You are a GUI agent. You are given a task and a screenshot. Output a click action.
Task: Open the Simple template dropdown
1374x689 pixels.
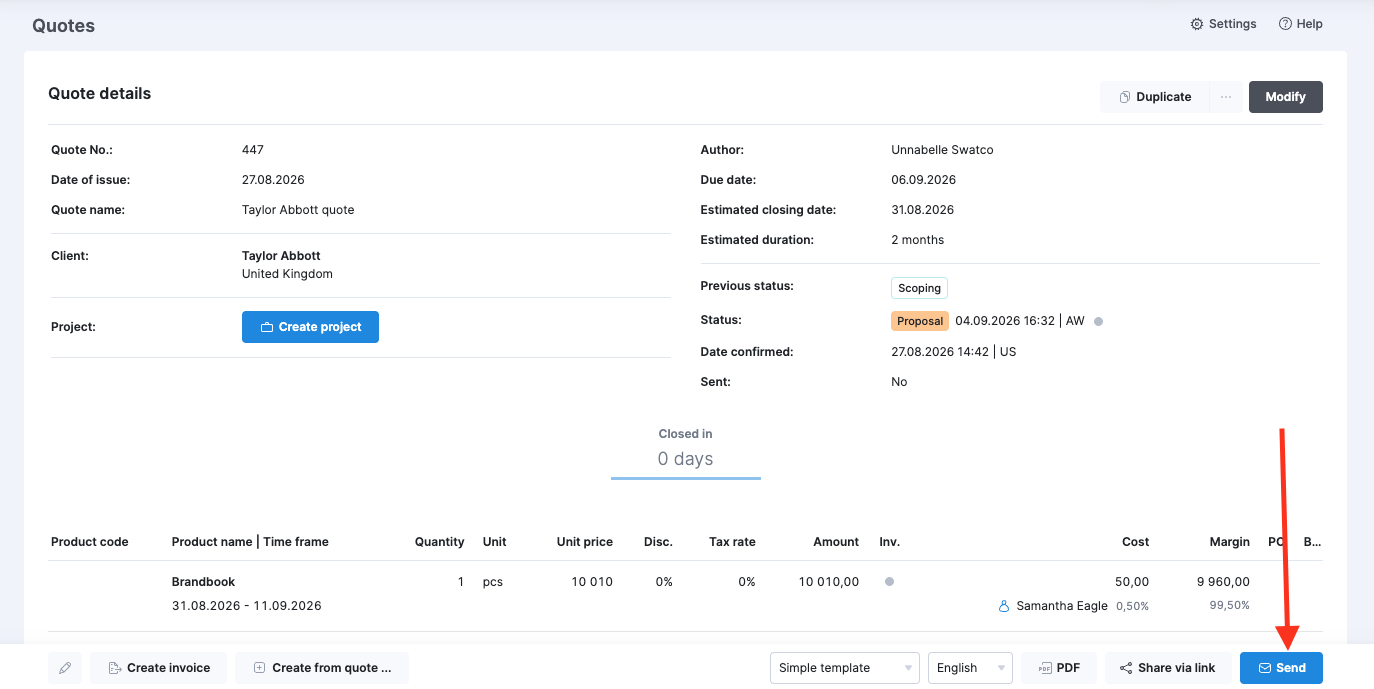[845, 668]
